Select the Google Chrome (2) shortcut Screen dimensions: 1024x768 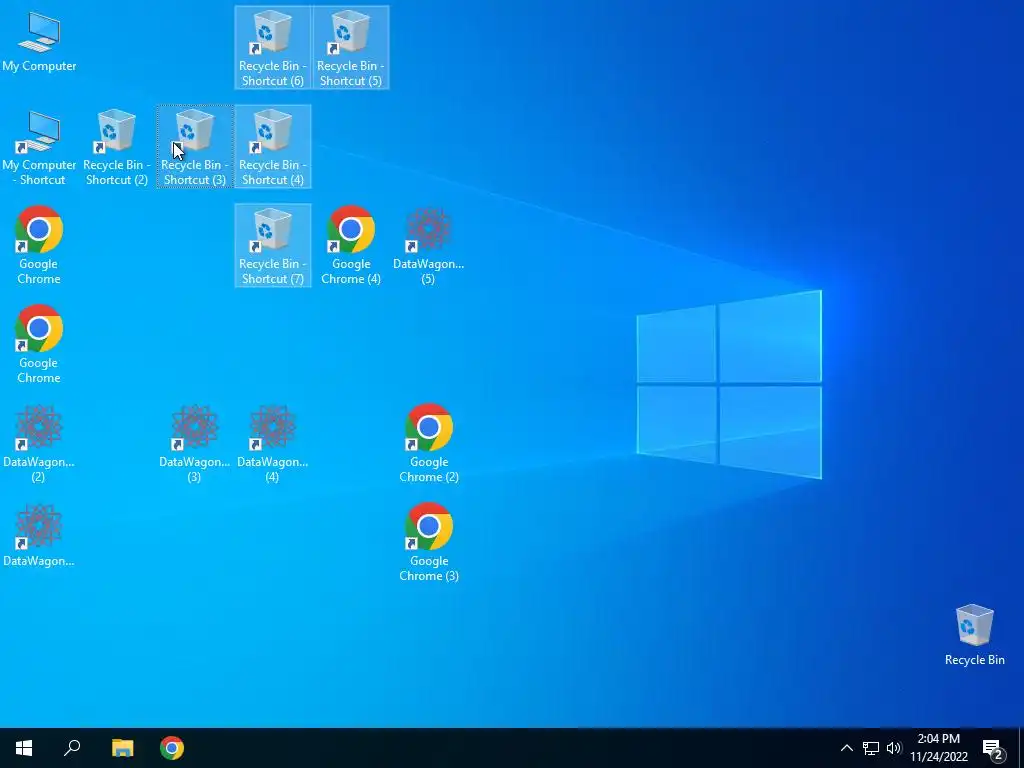[x=429, y=443]
